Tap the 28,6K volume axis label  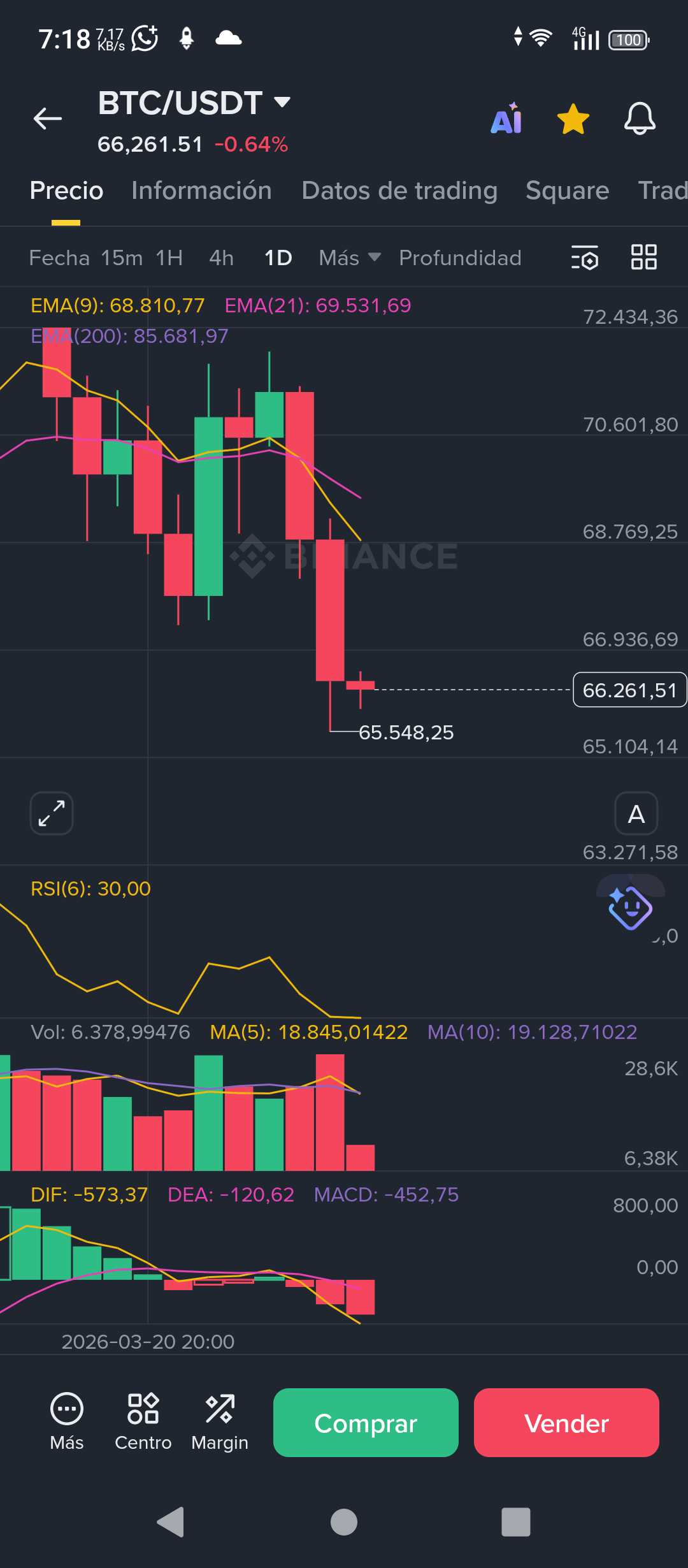point(651,1068)
